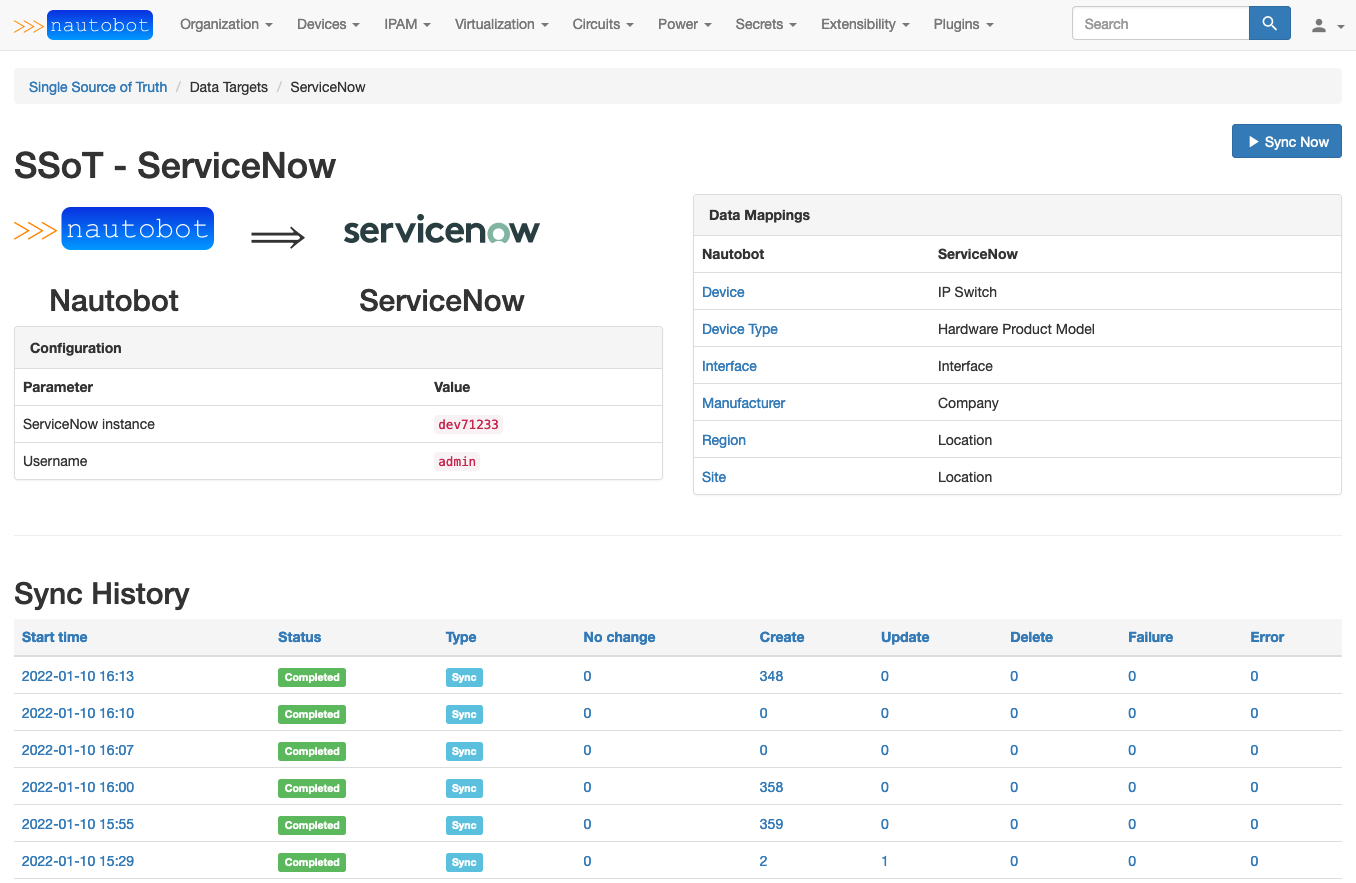
Task: Open the user profile icon menu
Action: tap(1326, 25)
